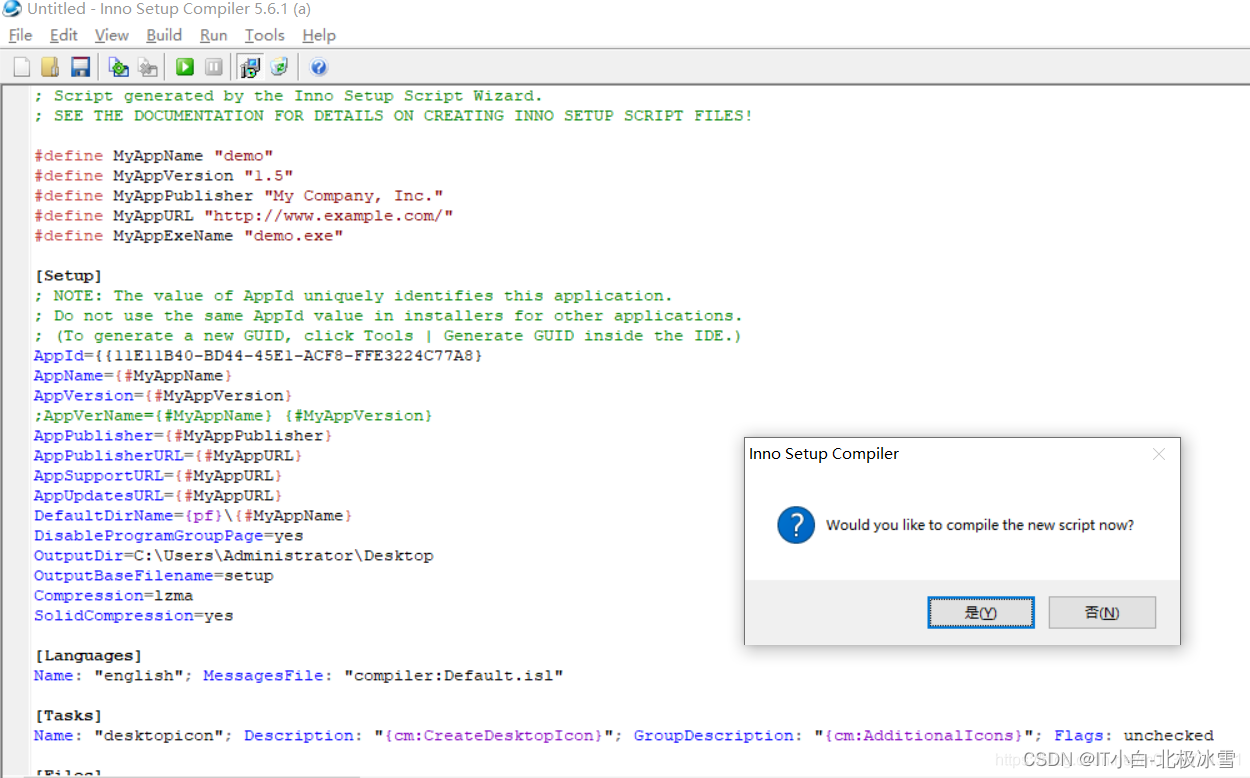Screen dimensions: 1250x778
Task: Click the Compression=lzma line
Action: tap(113, 596)
